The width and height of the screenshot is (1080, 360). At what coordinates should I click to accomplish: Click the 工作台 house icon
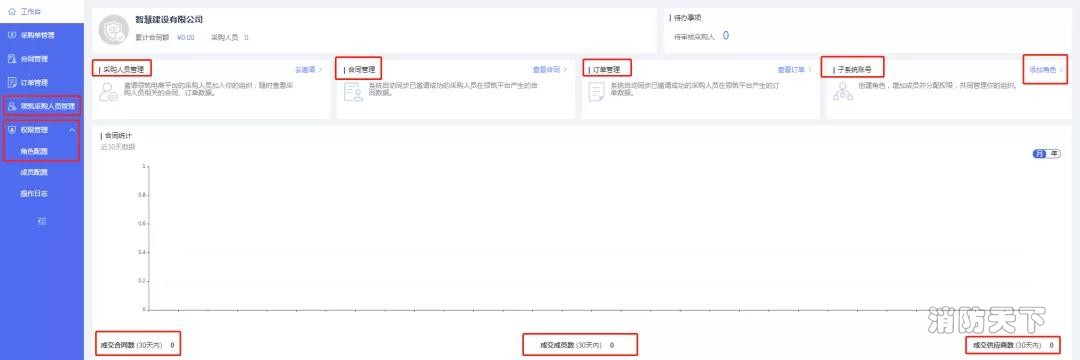pos(12,12)
